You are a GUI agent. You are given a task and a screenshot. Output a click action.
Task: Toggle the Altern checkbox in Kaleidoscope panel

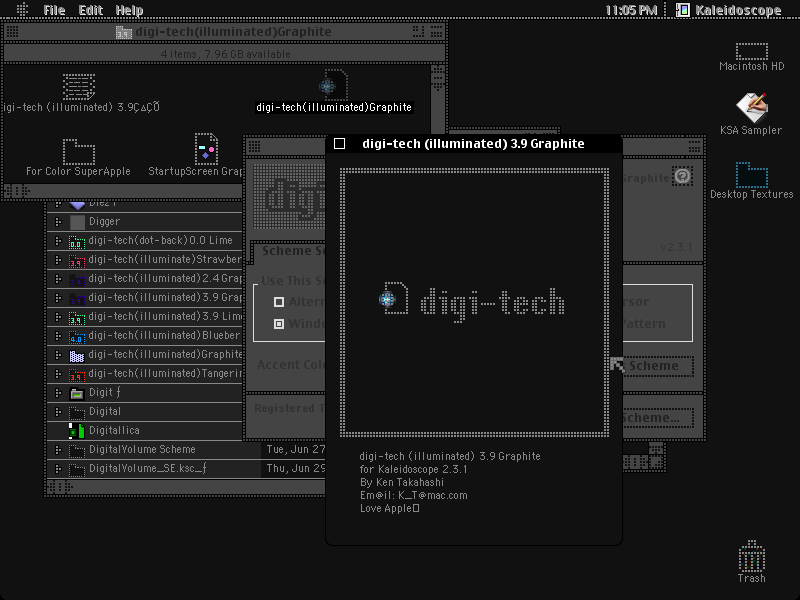click(x=279, y=302)
